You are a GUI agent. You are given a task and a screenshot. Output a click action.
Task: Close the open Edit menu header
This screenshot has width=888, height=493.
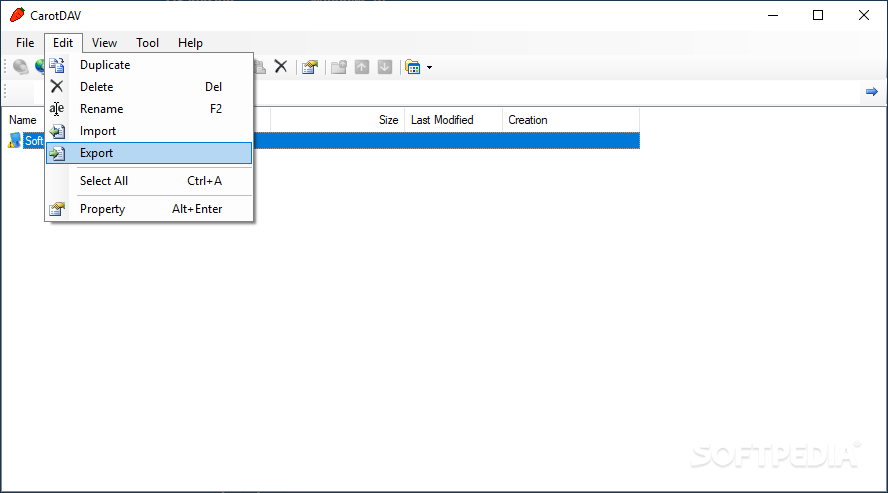coord(63,43)
